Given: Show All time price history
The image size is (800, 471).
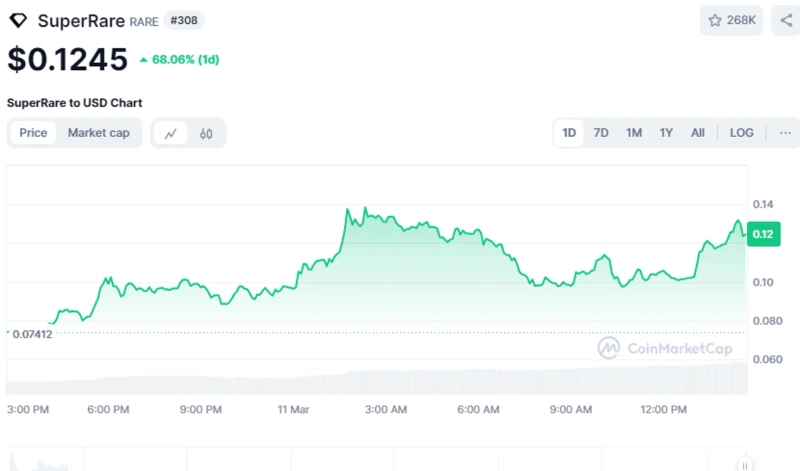Looking at the screenshot, I should 697,133.
